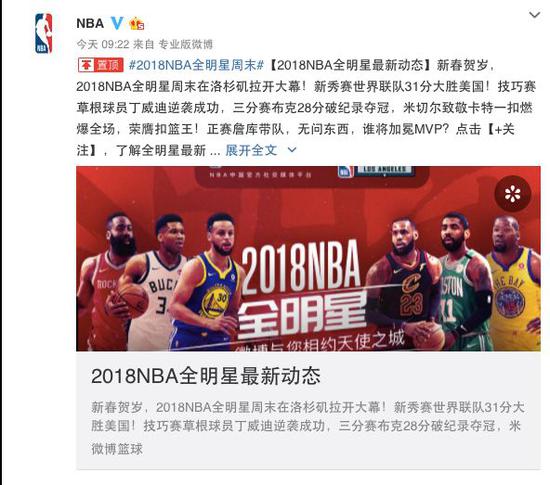The image size is (550, 485).
Task: Click the NBA logo avatar
Action: (x=43, y=33)
